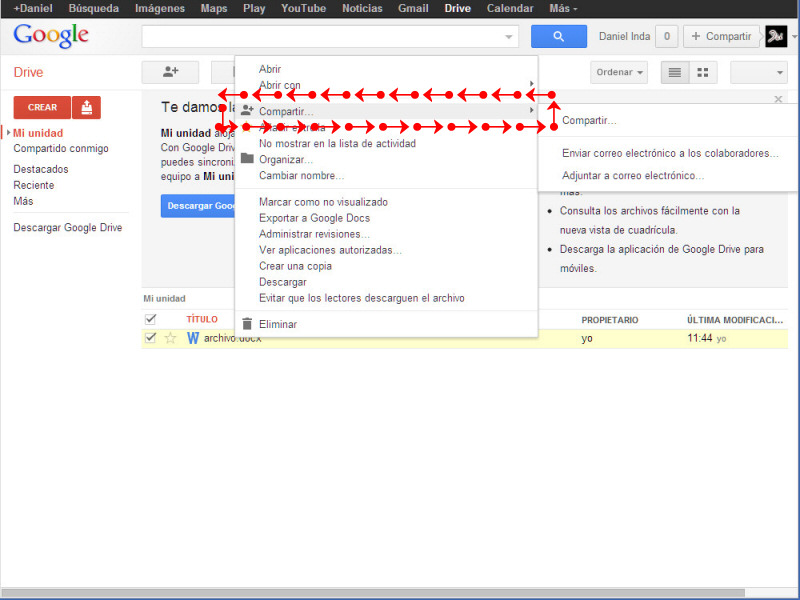Click the Daniel Inda account name
The width and height of the screenshot is (800, 600).
click(x=624, y=37)
